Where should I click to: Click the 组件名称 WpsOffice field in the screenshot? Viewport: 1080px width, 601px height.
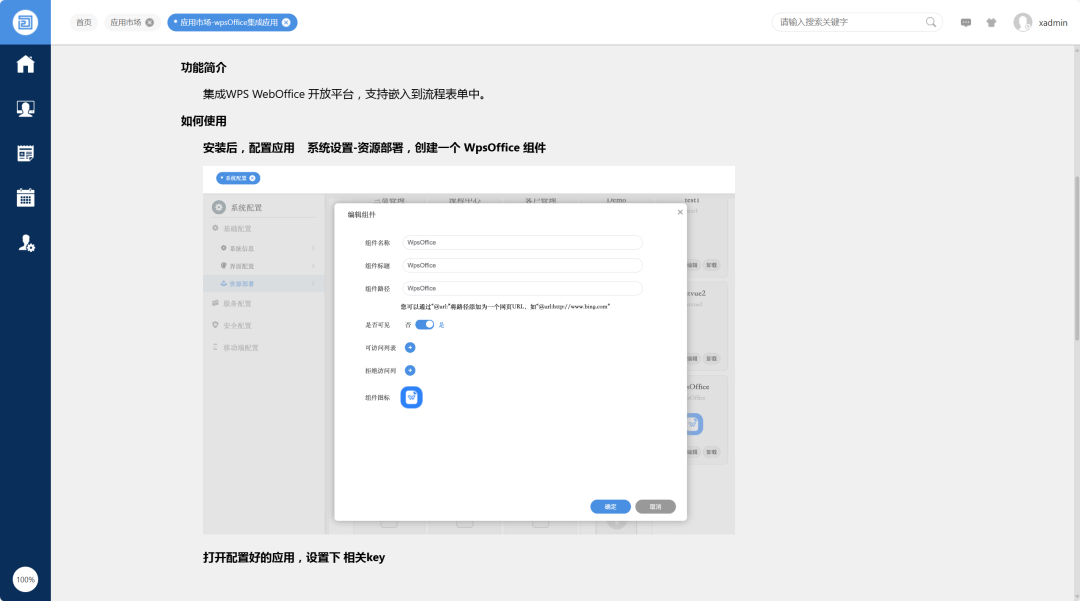click(x=522, y=242)
